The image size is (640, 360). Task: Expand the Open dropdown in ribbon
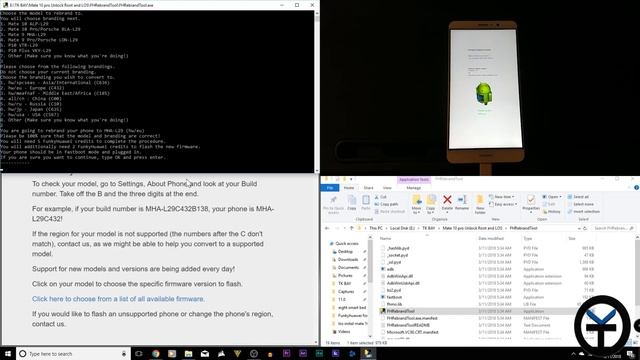coord(551,197)
